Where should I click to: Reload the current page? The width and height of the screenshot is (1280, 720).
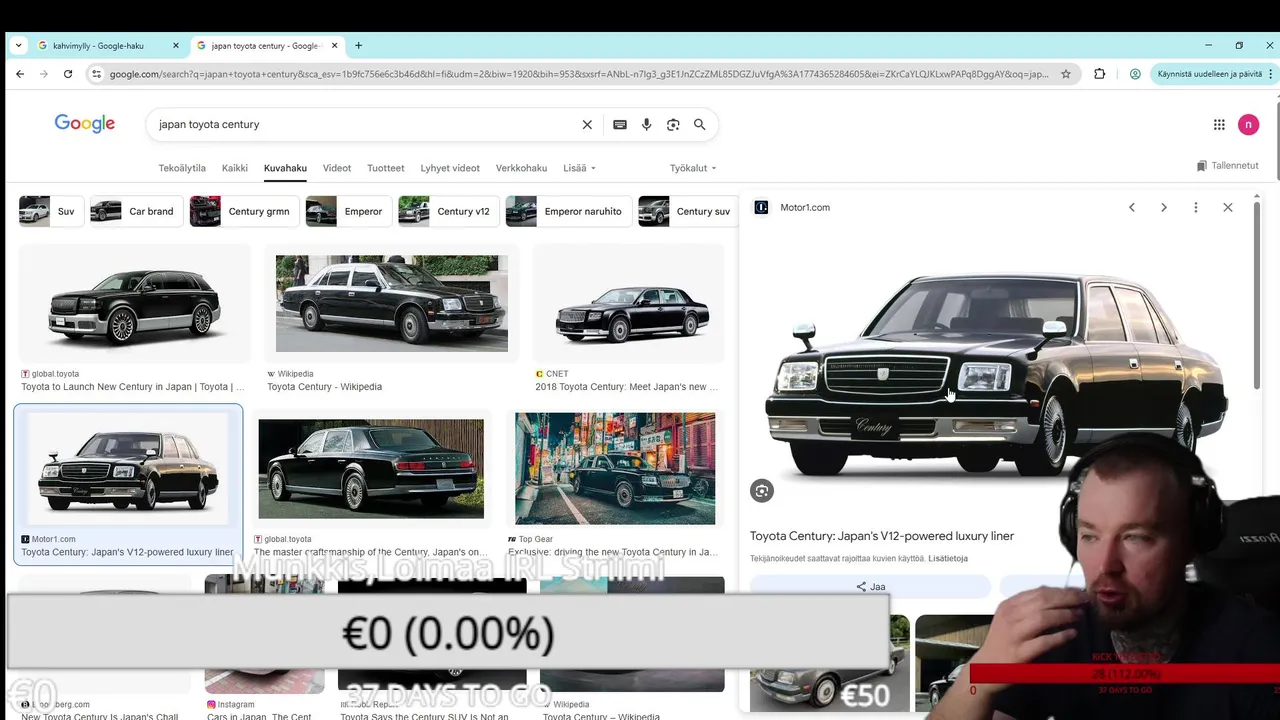68,74
